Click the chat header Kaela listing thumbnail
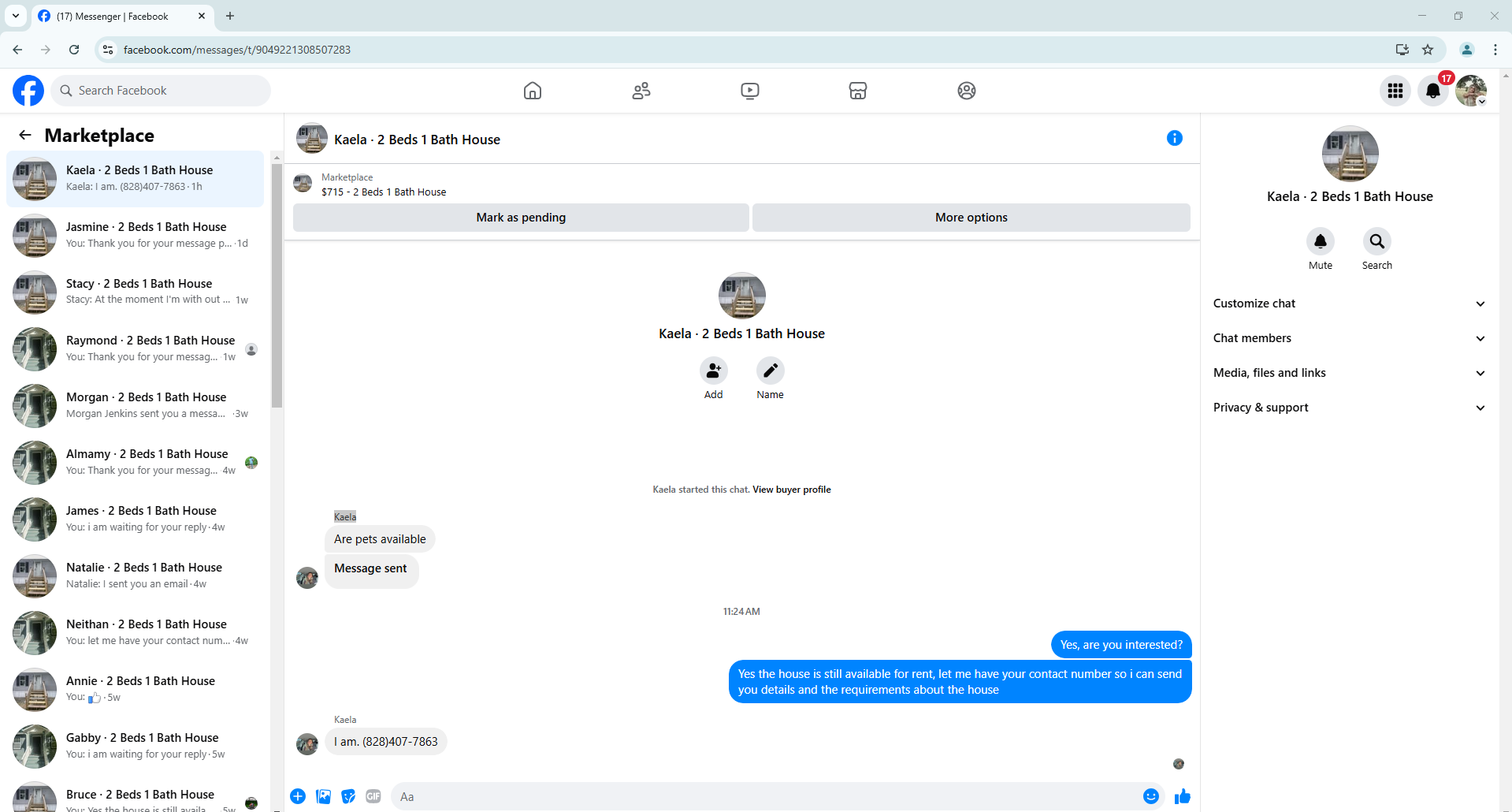The height and width of the screenshot is (812, 1512). pos(312,138)
